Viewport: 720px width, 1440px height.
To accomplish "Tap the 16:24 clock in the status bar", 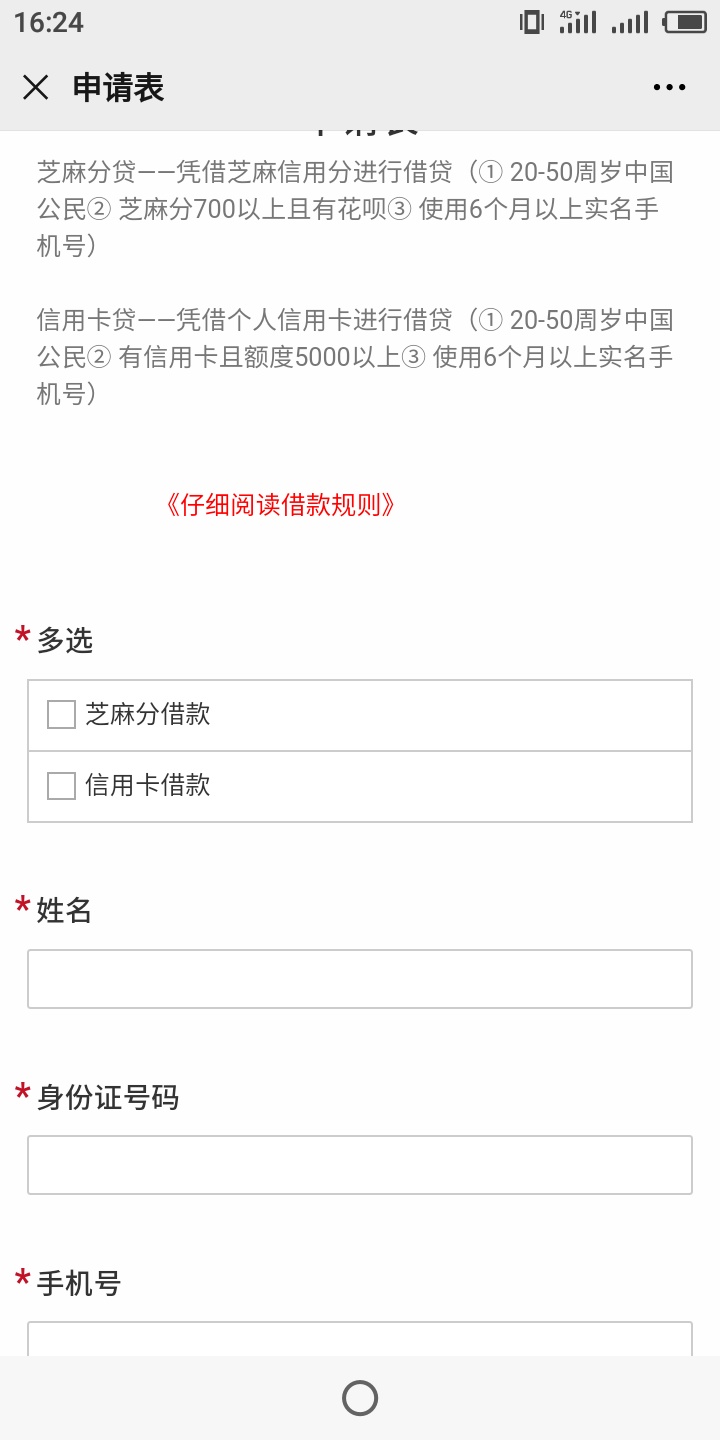I will 48,22.
